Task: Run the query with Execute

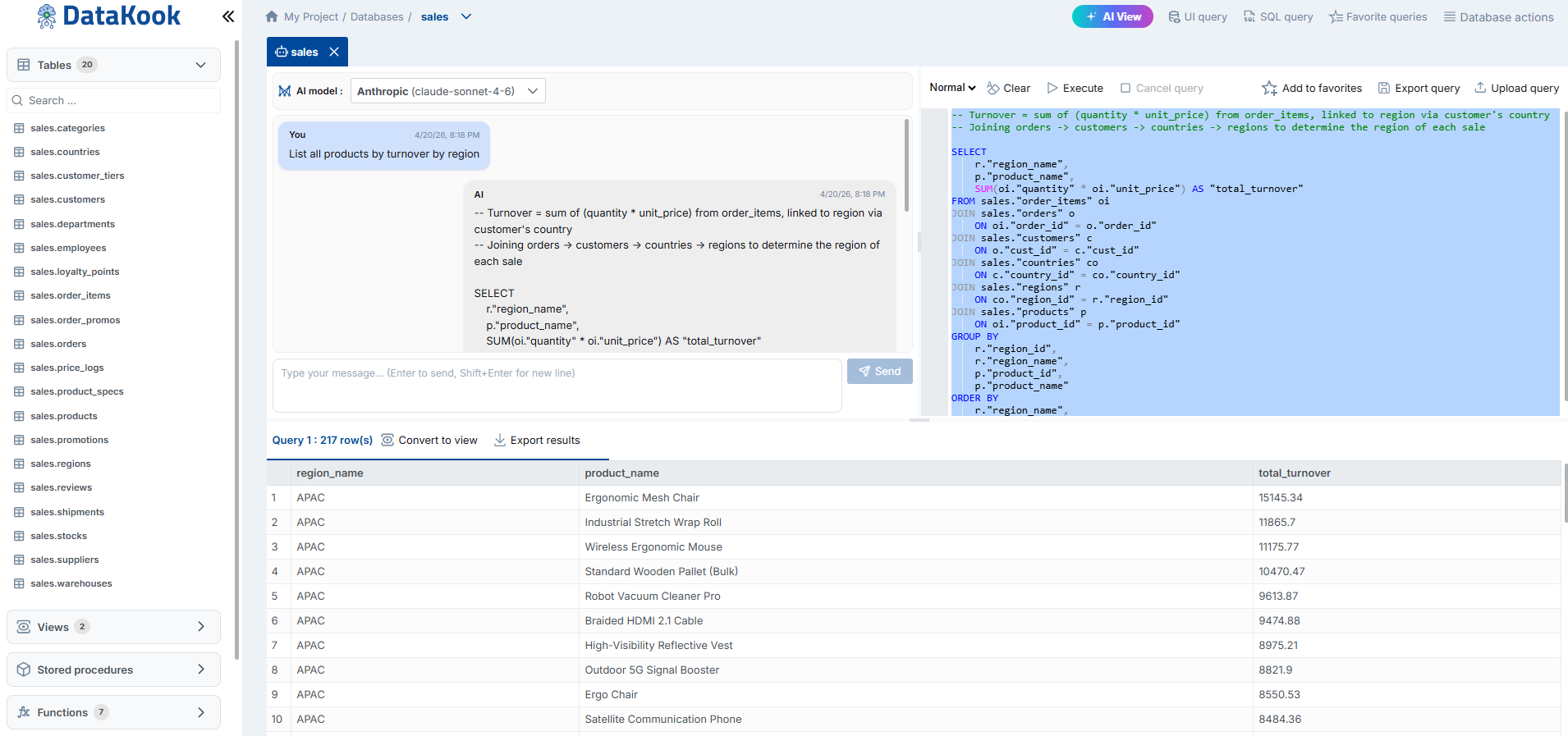Action: click(1075, 88)
